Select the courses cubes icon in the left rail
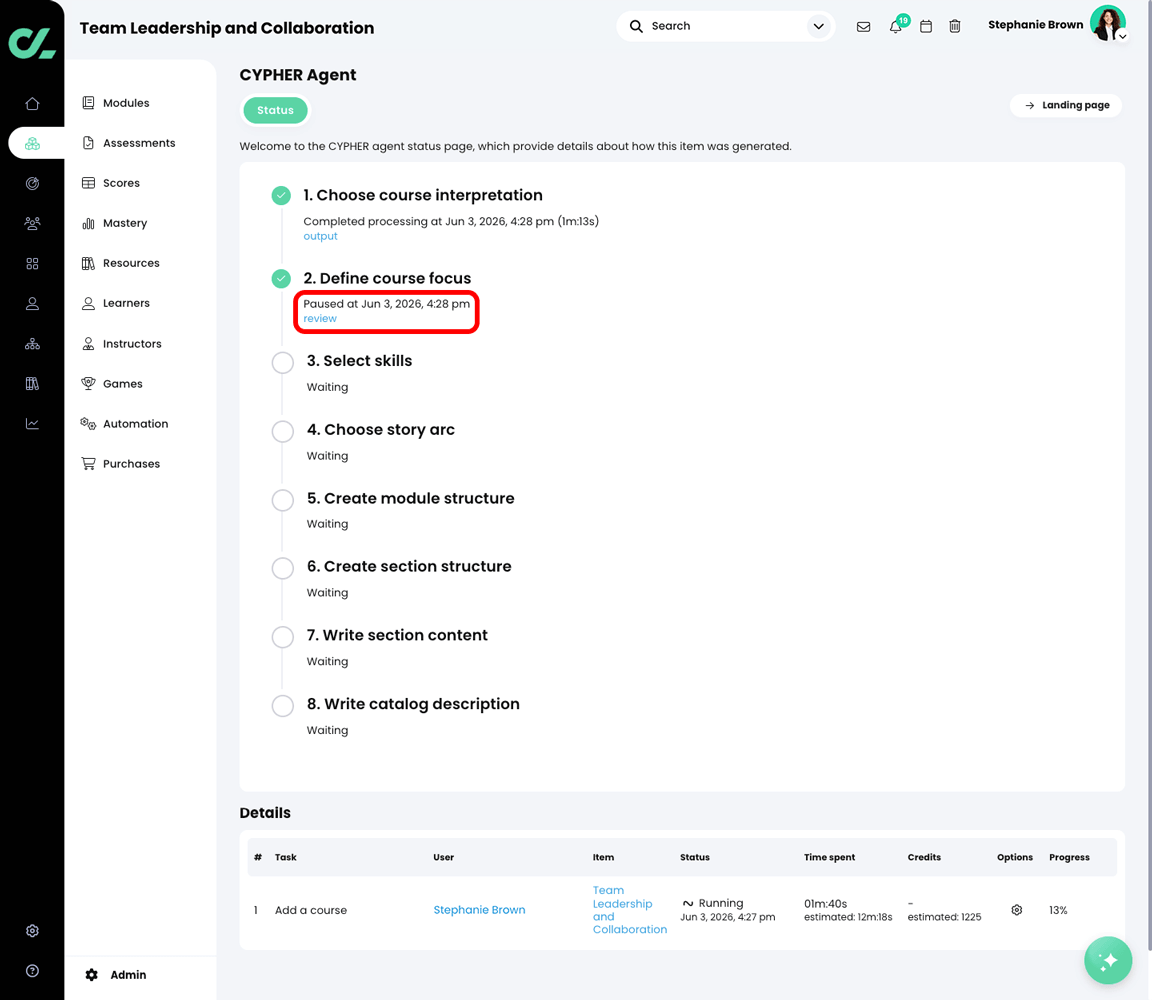 (x=32, y=143)
